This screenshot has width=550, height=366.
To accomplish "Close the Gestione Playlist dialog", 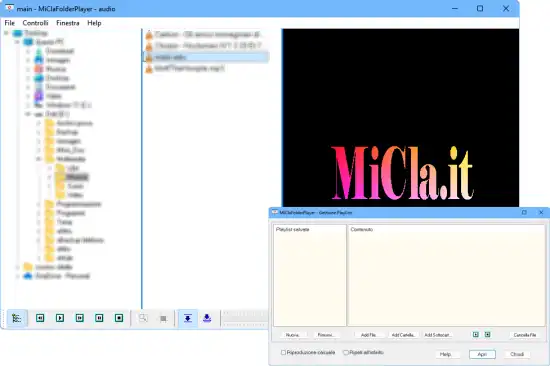I will click(x=541, y=212).
